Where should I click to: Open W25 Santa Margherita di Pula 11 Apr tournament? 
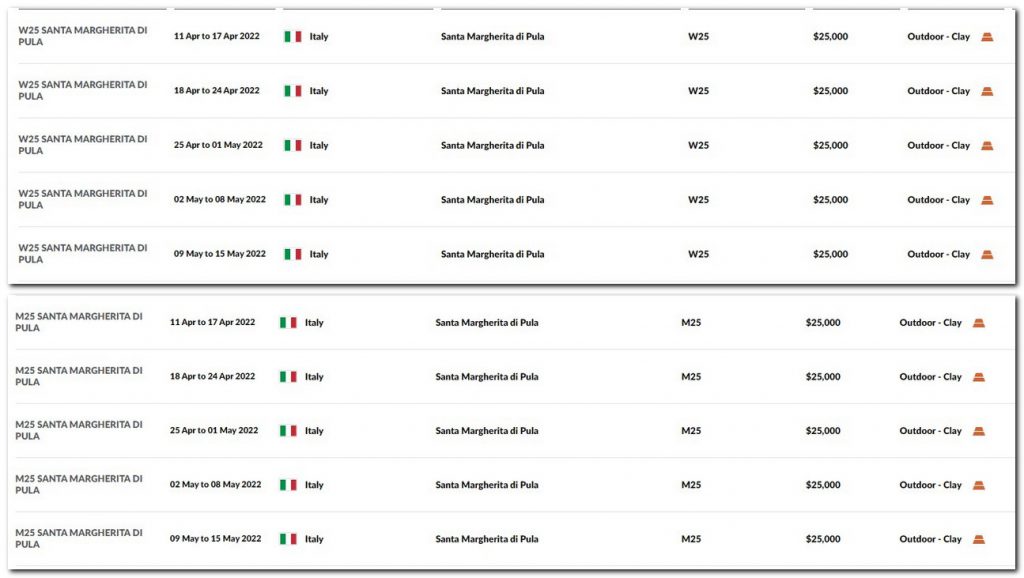pyautogui.click(x=83, y=36)
